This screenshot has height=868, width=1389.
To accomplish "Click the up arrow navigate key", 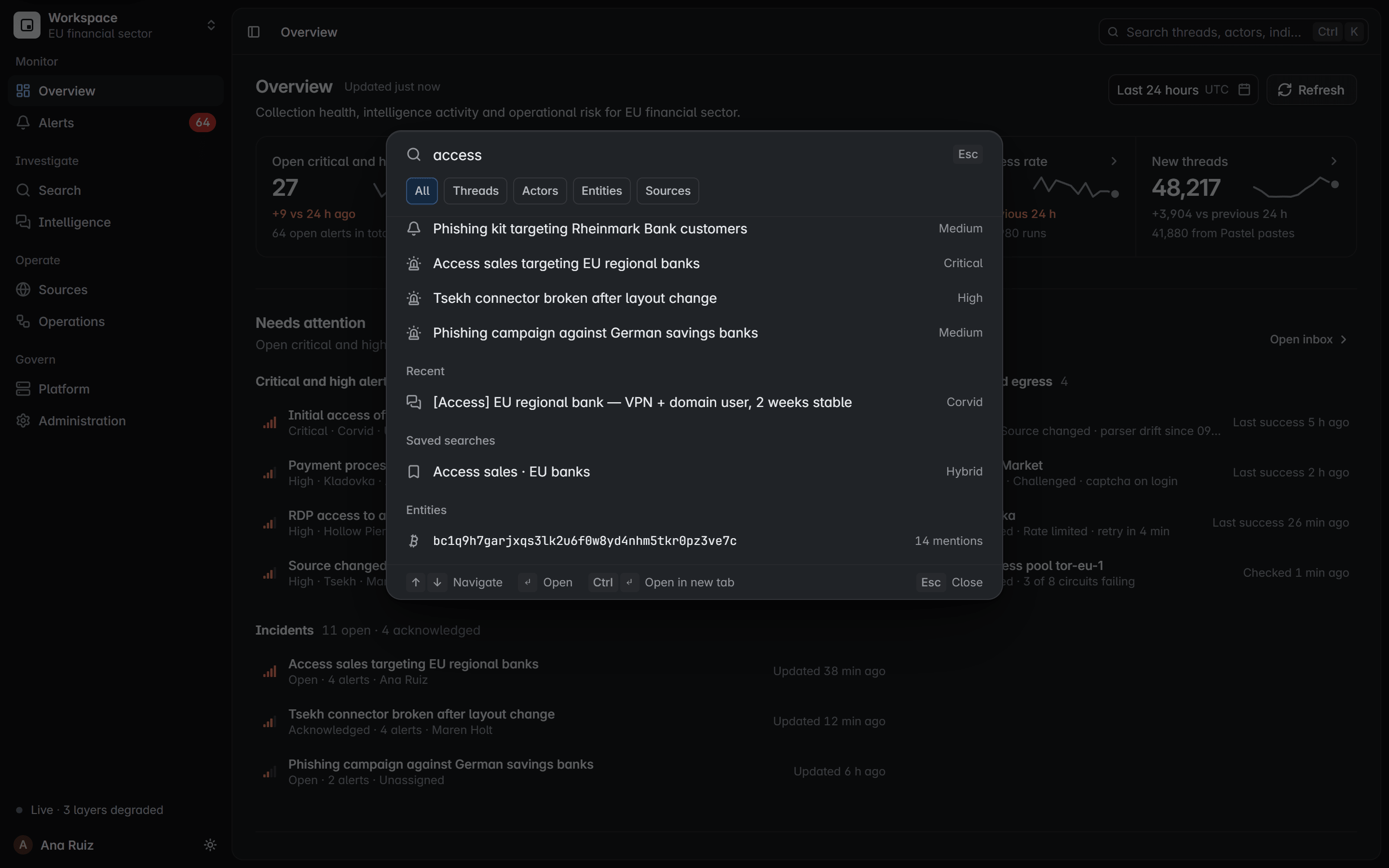I will pos(416,582).
